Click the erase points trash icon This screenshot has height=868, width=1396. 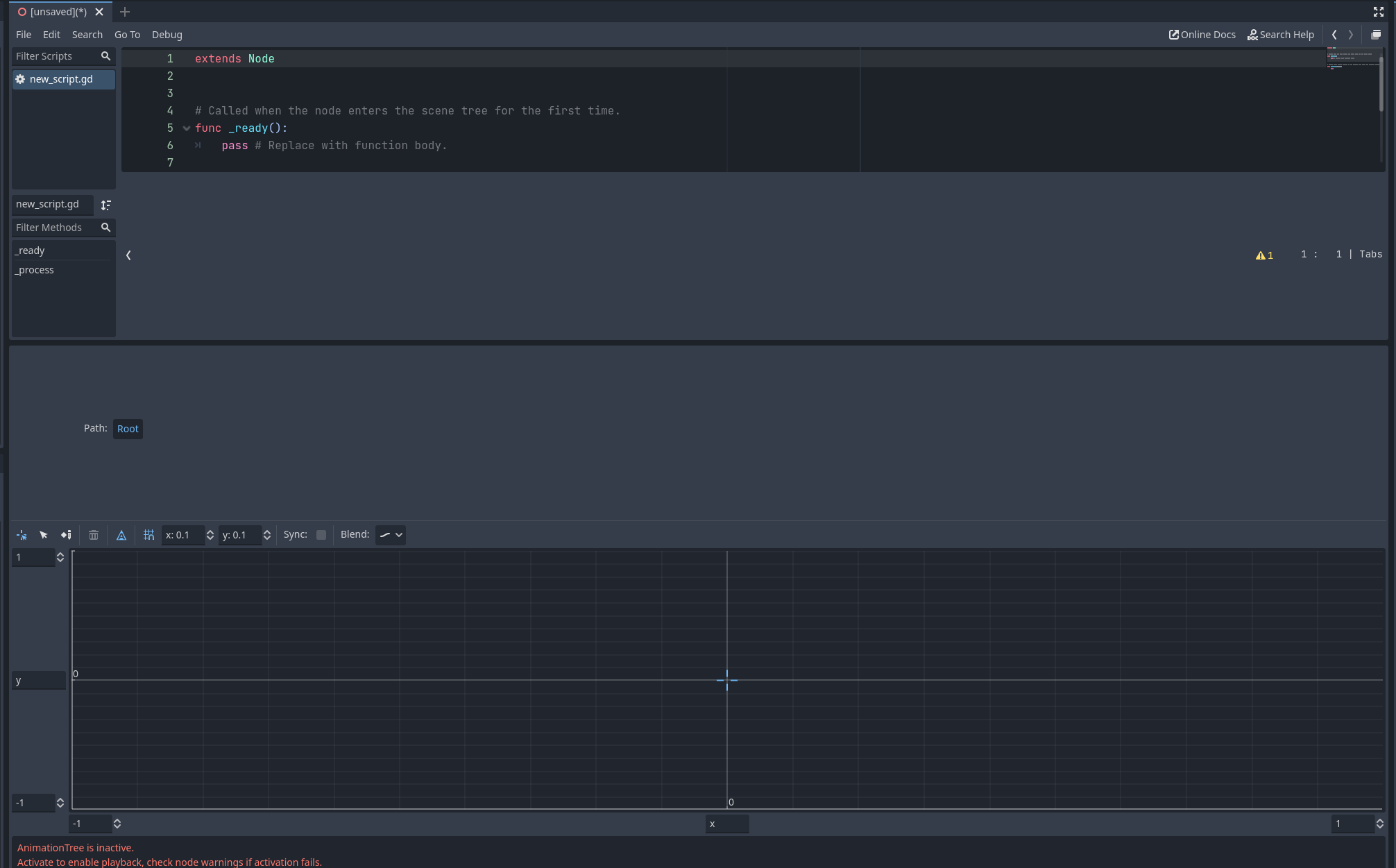(x=94, y=534)
